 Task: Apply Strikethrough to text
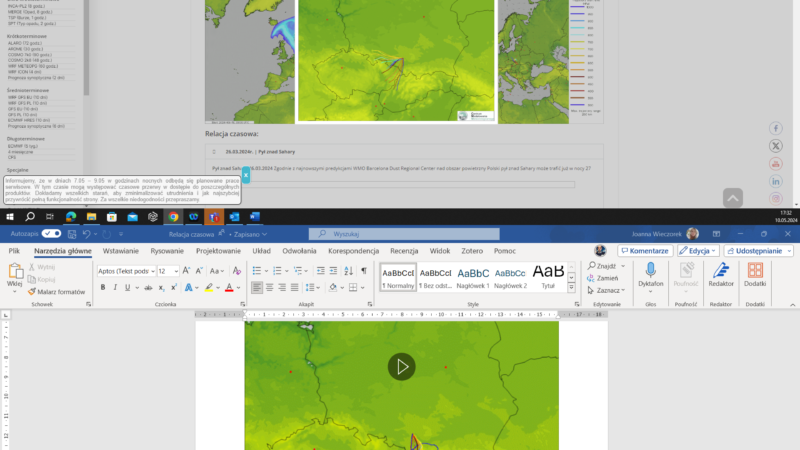148,288
